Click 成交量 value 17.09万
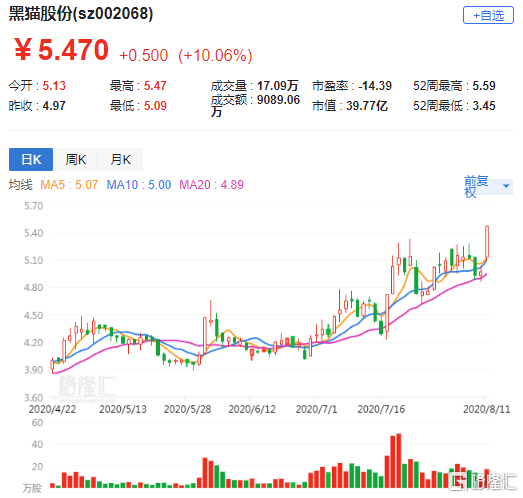Screen dimensions: 523x498 tap(278, 86)
